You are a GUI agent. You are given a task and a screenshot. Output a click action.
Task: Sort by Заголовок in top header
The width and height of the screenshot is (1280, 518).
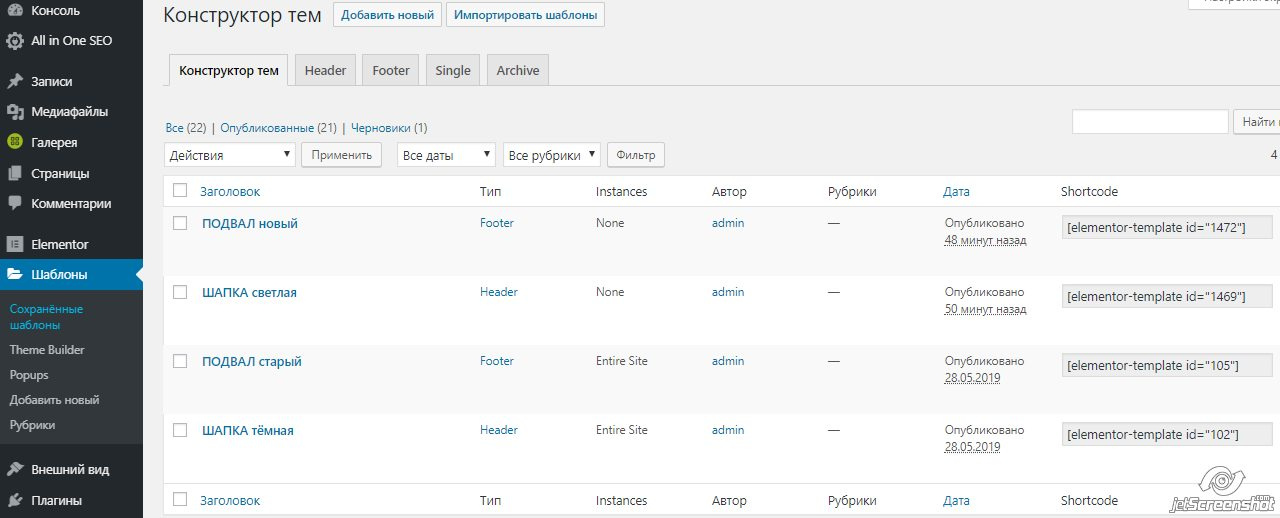[x=230, y=191]
